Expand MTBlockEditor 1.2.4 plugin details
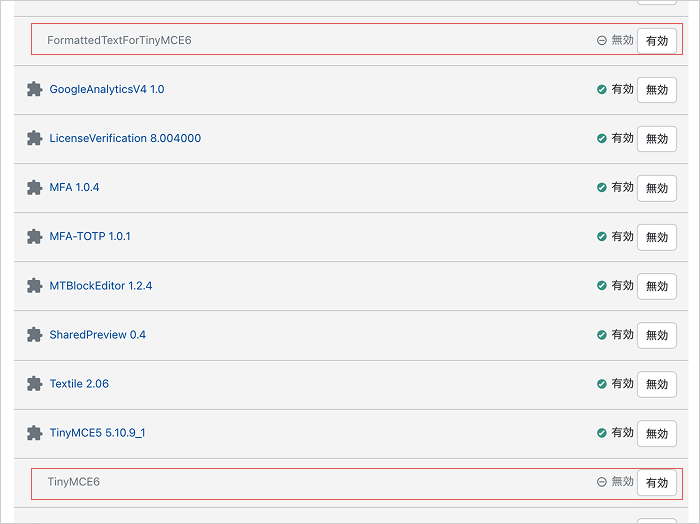Screen dimensions: 700x524 click(100, 286)
